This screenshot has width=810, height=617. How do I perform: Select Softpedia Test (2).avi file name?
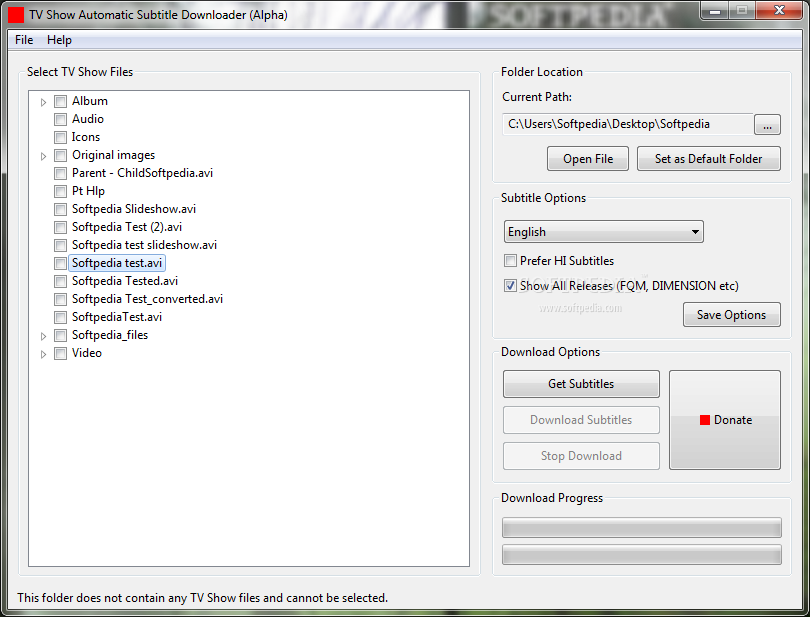(x=127, y=227)
